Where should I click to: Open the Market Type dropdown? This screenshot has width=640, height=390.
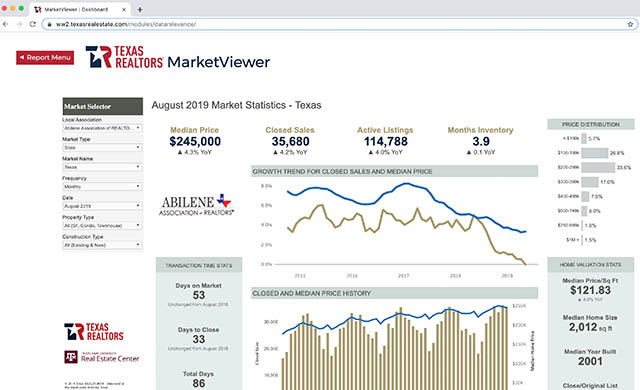click(102, 147)
